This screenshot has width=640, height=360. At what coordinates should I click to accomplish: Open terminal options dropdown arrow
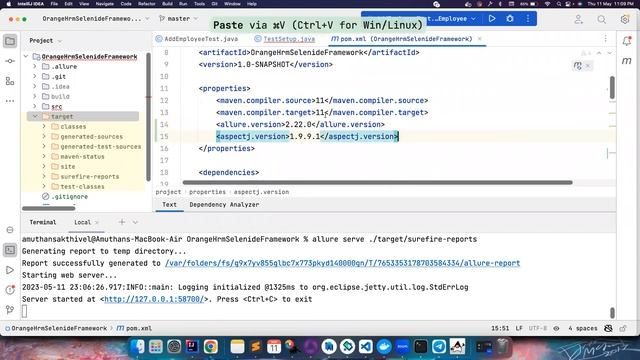click(x=135, y=222)
